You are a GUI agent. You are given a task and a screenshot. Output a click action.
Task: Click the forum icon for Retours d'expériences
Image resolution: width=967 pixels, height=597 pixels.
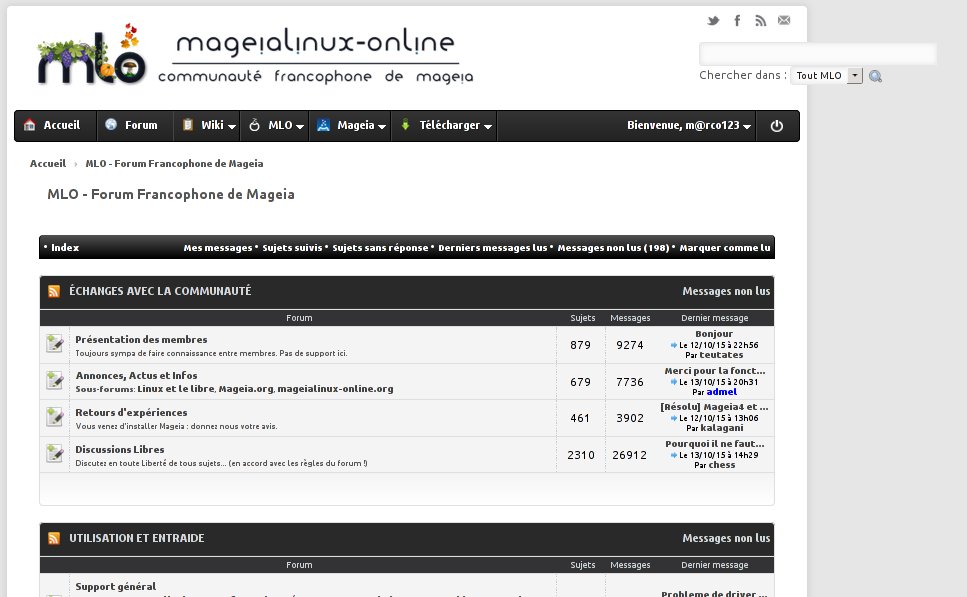point(54,417)
